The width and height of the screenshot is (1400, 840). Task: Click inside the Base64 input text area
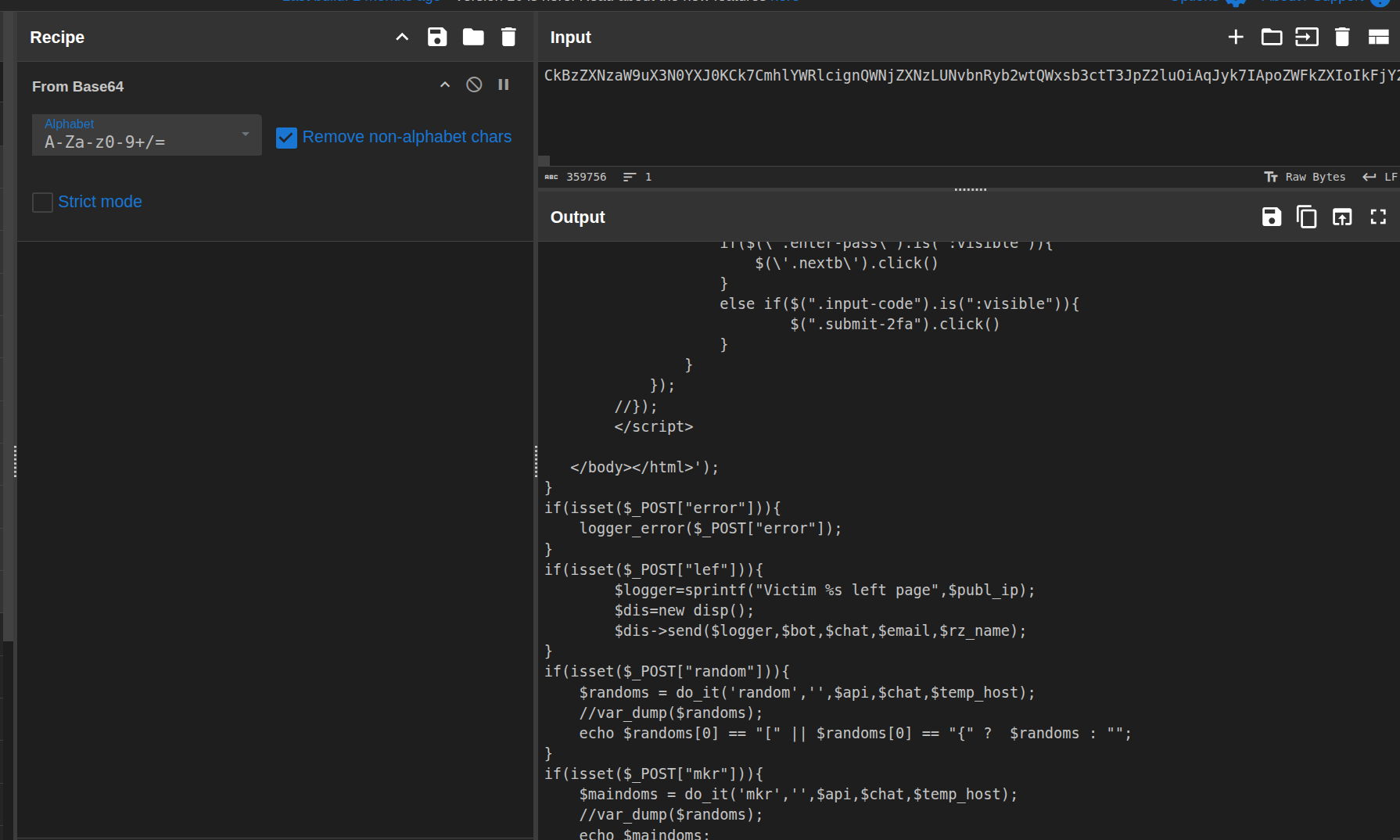[939, 109]
